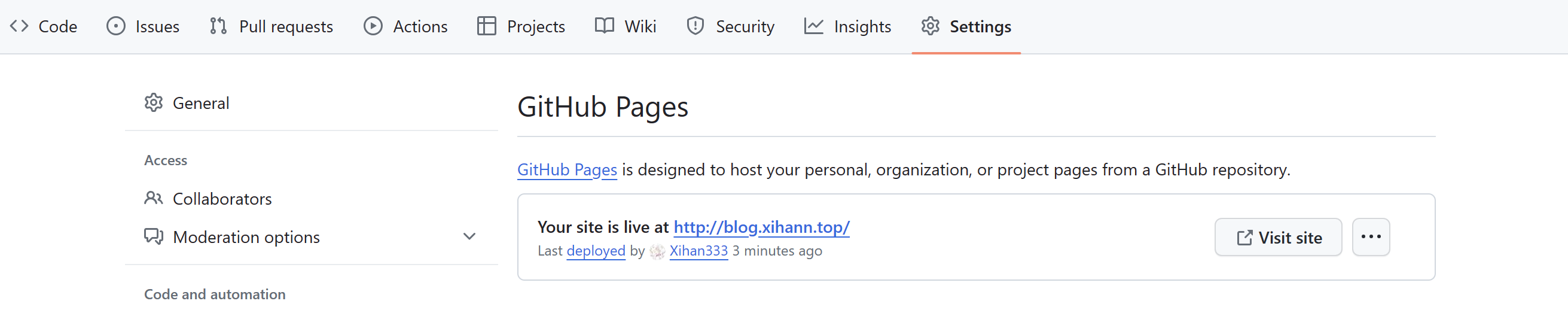Click the Visit site button
The width and height of the screenshot is (1568, 319).
click(1277, 238)
